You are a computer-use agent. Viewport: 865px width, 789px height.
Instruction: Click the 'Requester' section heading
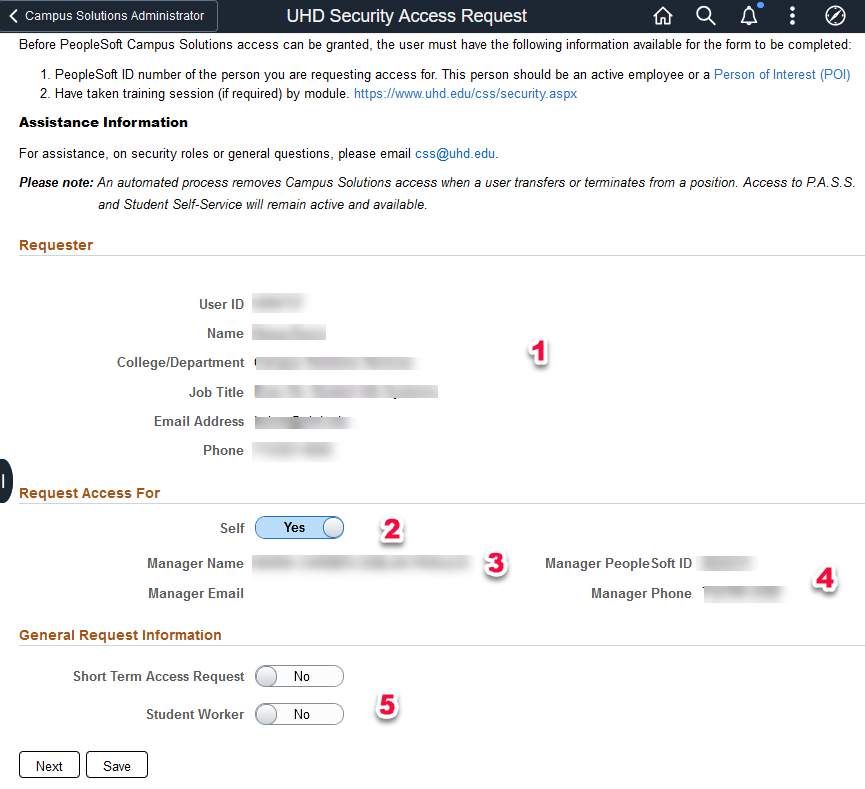click(x=56, y=245)
